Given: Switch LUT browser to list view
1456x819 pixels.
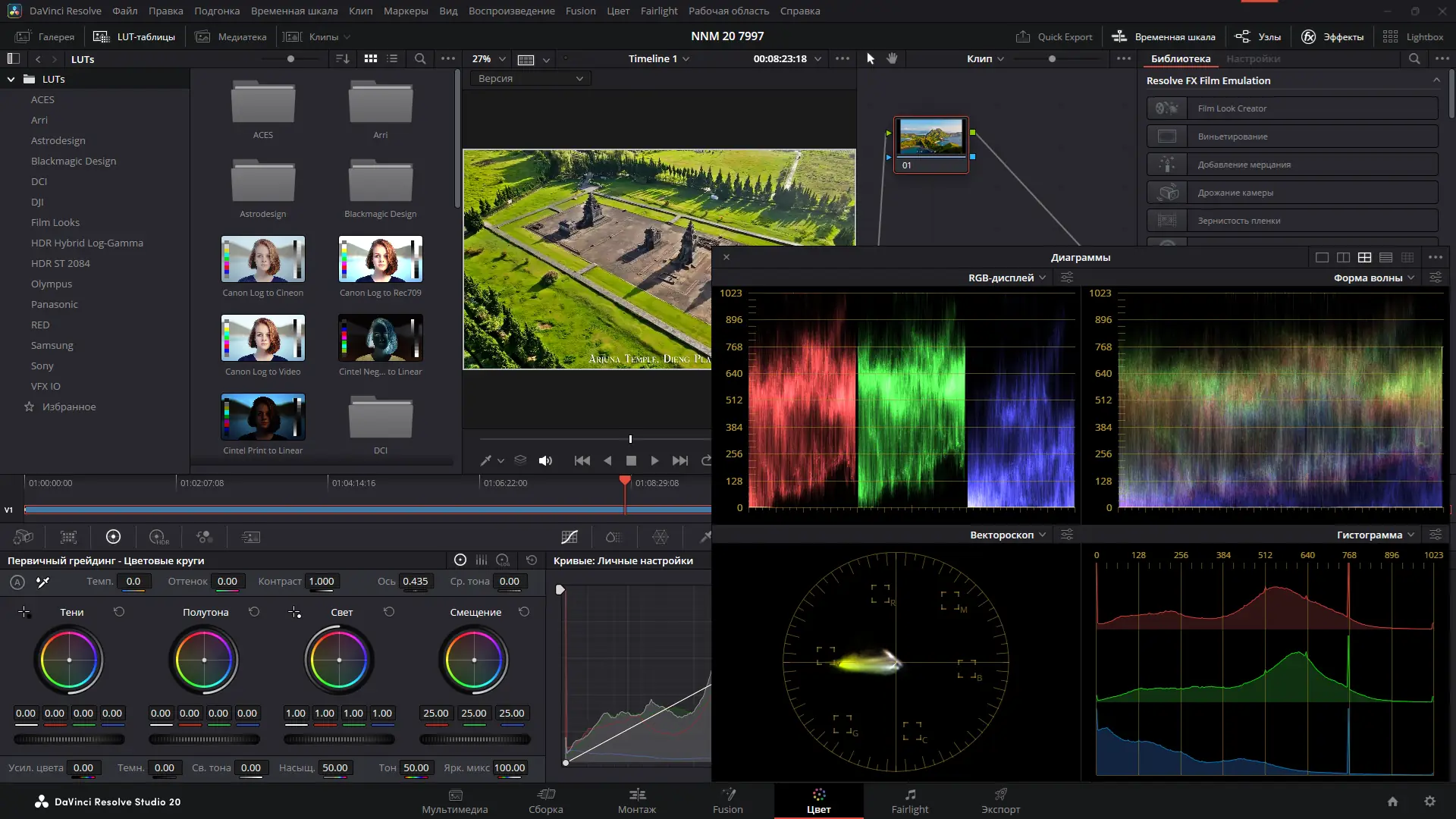Looking at the screenshot, I should tap(392, 58).
